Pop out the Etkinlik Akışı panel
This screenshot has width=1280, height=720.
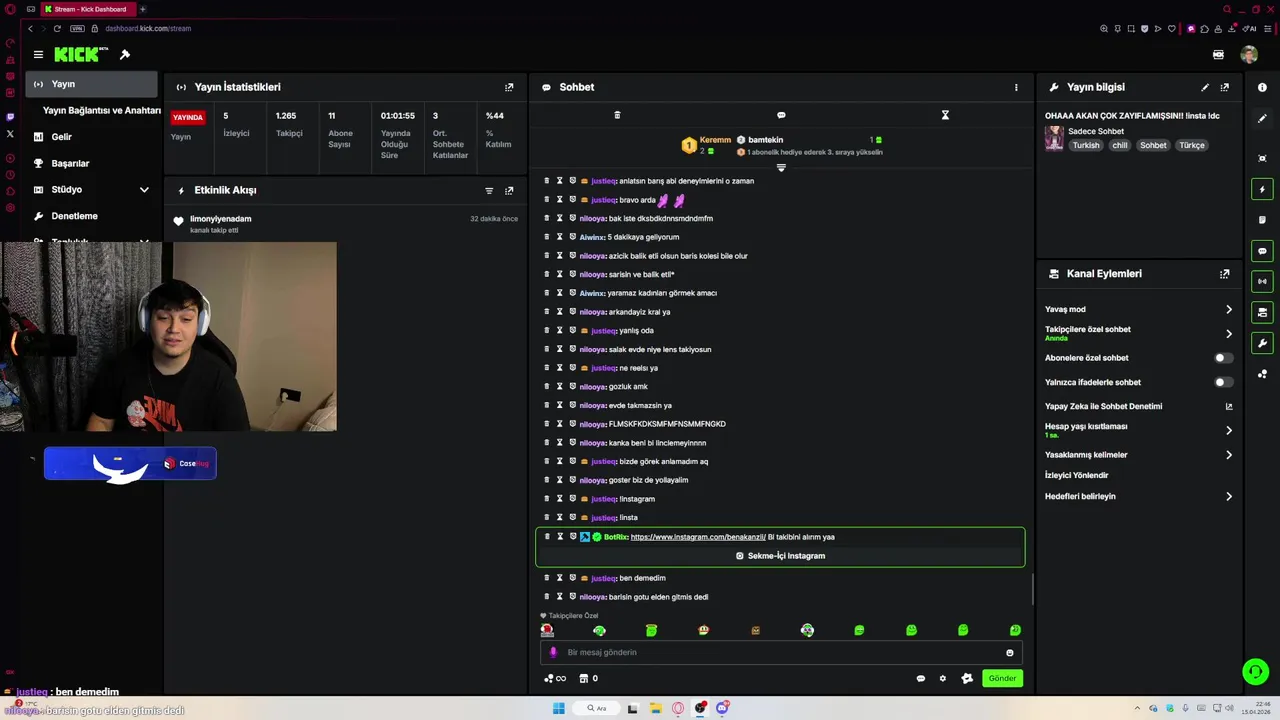point(509,190)
